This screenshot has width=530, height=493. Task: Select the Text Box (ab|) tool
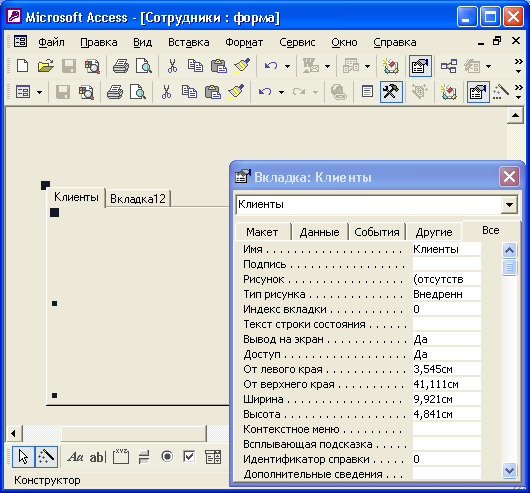pos(98,457)
